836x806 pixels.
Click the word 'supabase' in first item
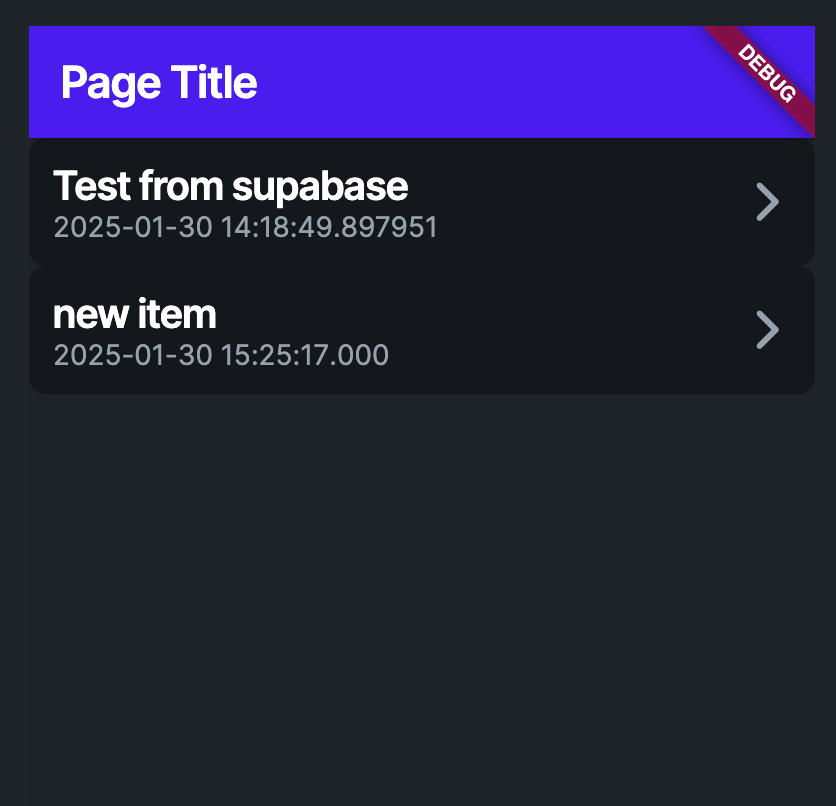[x=320, y=188]
